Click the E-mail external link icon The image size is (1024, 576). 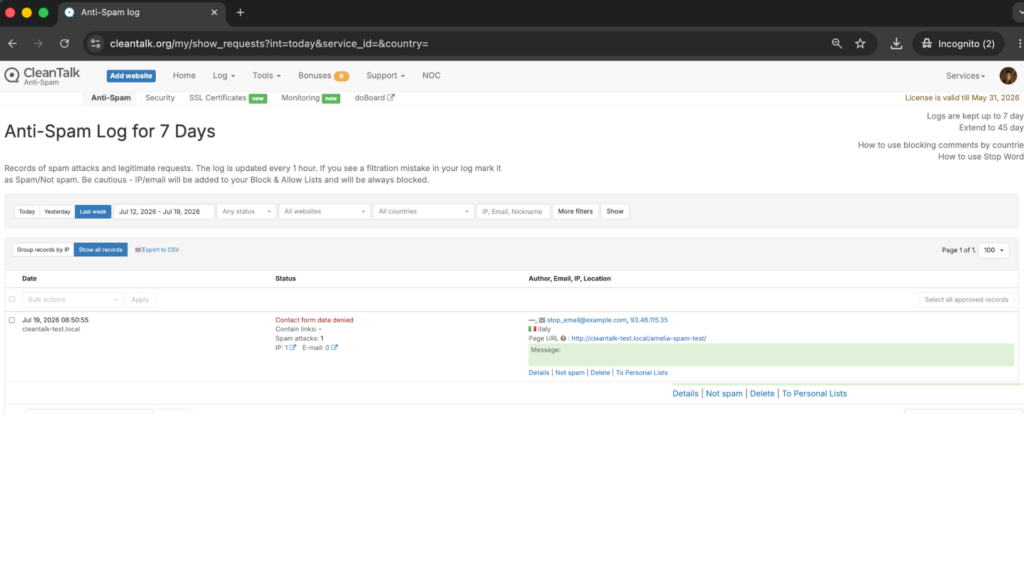click(334, 347)
